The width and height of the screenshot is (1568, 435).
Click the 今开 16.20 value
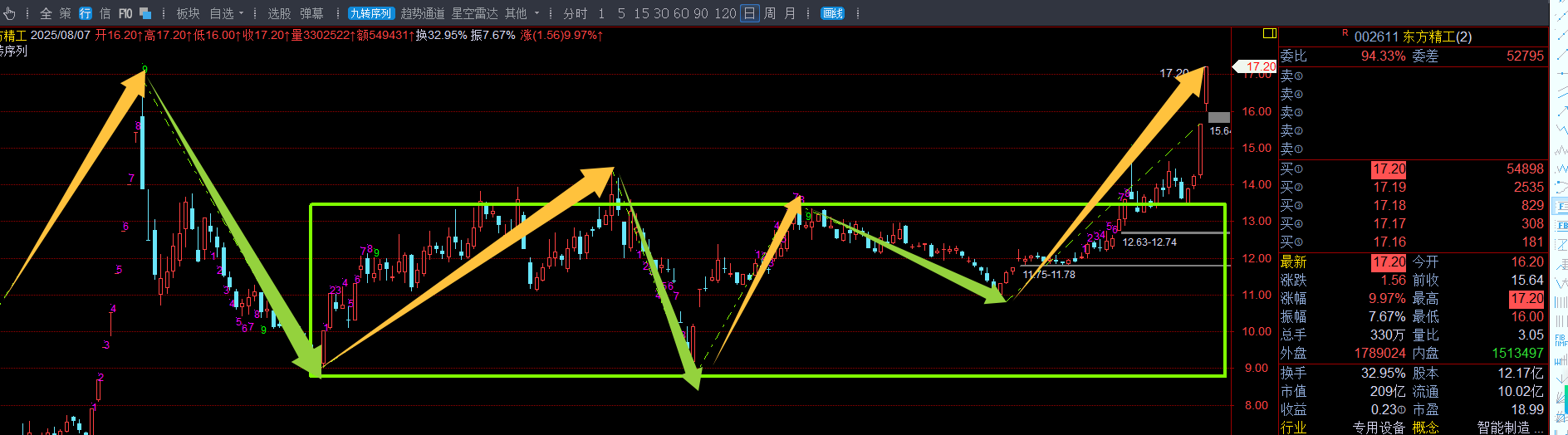coord(1527,261)
